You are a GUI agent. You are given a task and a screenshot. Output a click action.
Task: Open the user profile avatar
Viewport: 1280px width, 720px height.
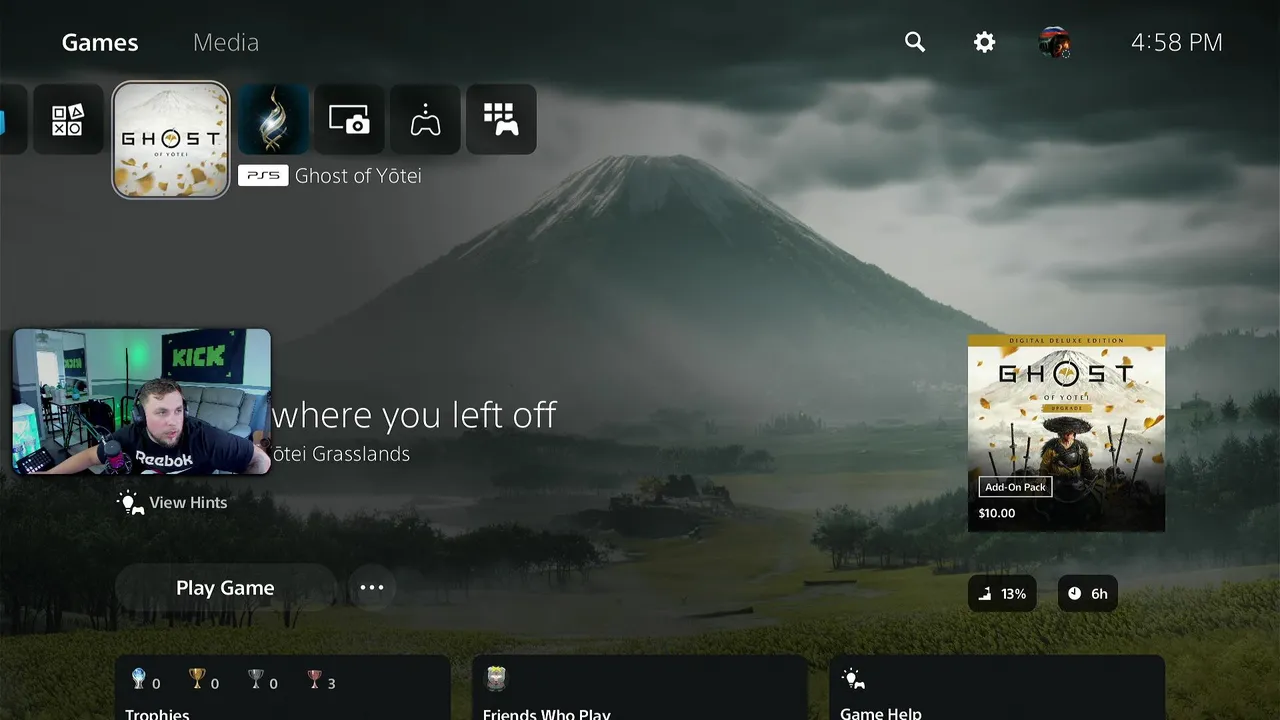click(1054, 43)
